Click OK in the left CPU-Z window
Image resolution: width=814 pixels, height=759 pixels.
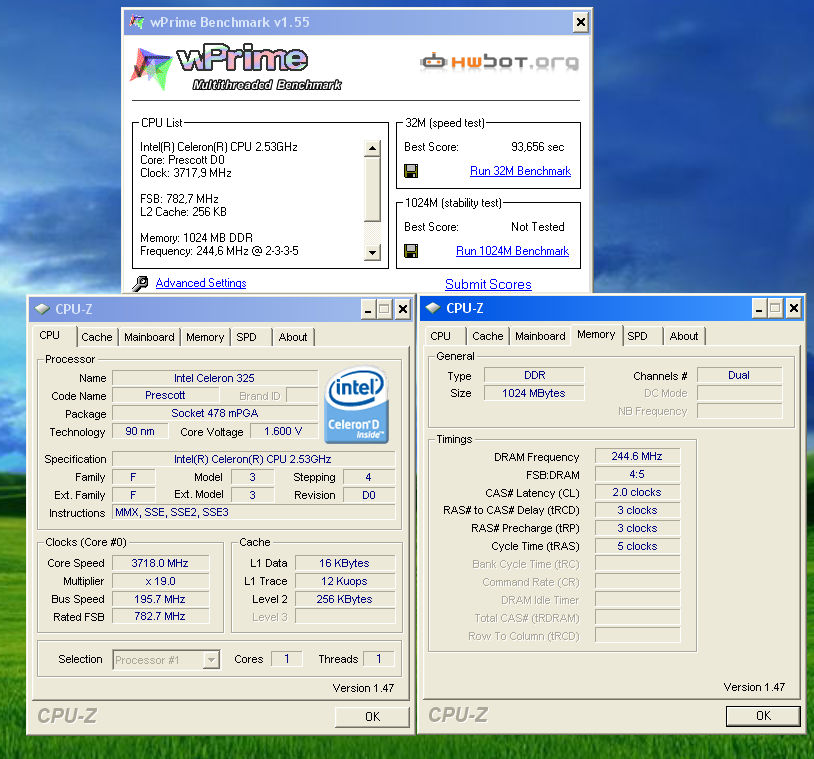coord(372,717)
